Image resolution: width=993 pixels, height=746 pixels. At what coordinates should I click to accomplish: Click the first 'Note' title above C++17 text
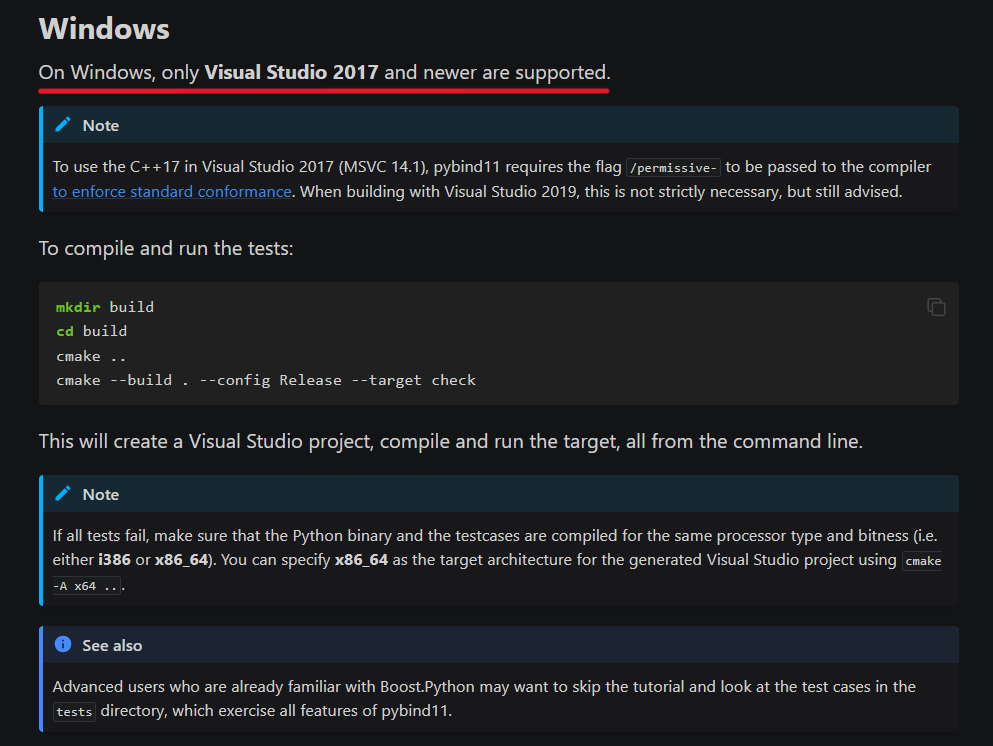pyautogui.click(x=101, y=125)
